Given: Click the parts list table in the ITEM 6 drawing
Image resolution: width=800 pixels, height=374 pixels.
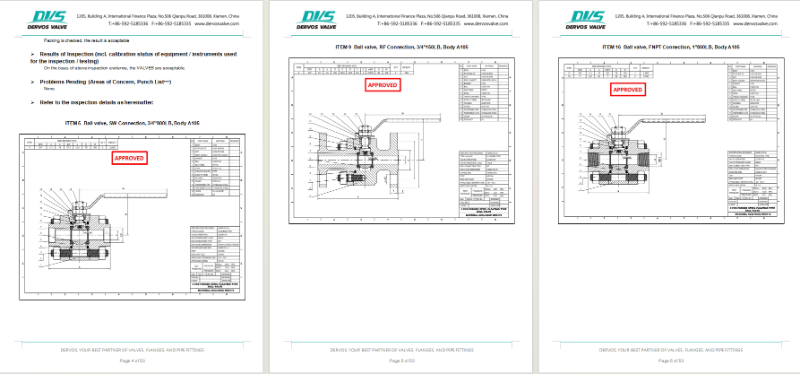Looking at the screenshot, I should pos(215,167).
